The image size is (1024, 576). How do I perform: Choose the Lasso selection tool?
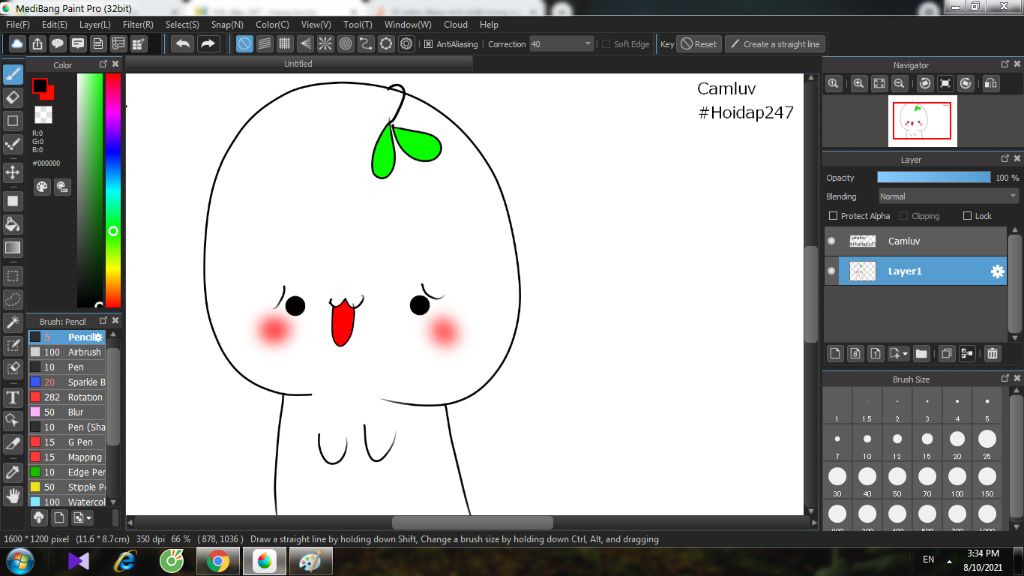click(x=13, y=300)
